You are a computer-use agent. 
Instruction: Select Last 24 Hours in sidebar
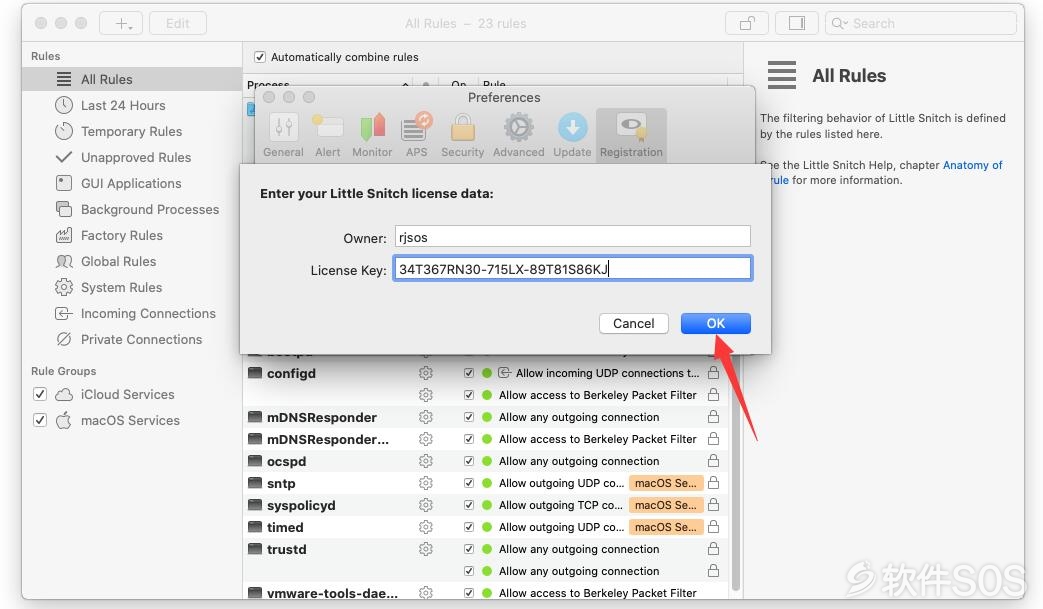132,105
